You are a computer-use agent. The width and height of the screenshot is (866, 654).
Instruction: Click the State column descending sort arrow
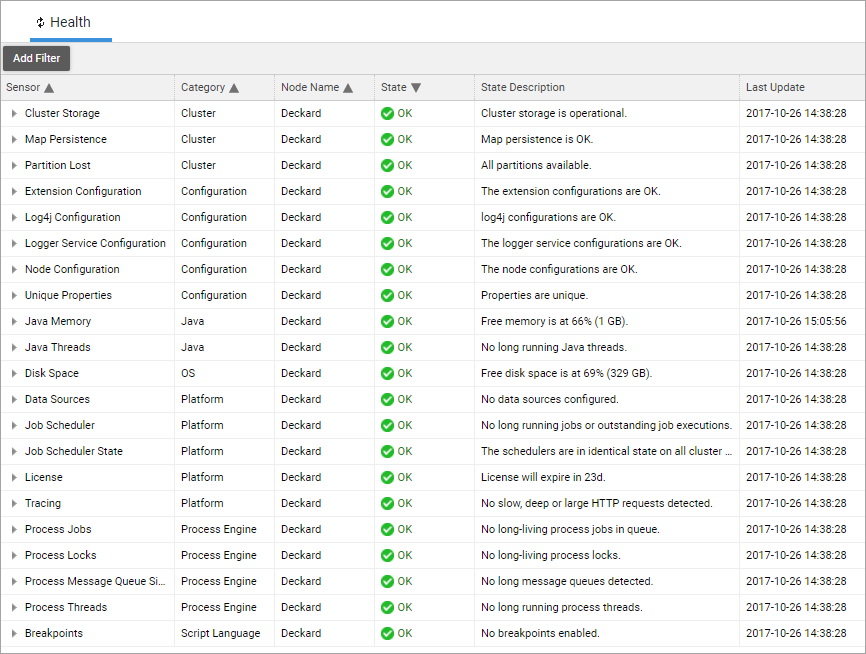416,88
